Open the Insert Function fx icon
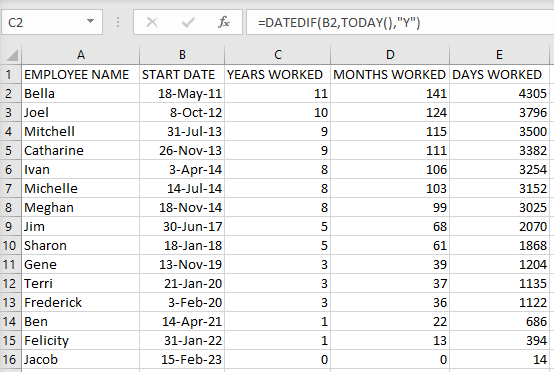 pos(224,22)
